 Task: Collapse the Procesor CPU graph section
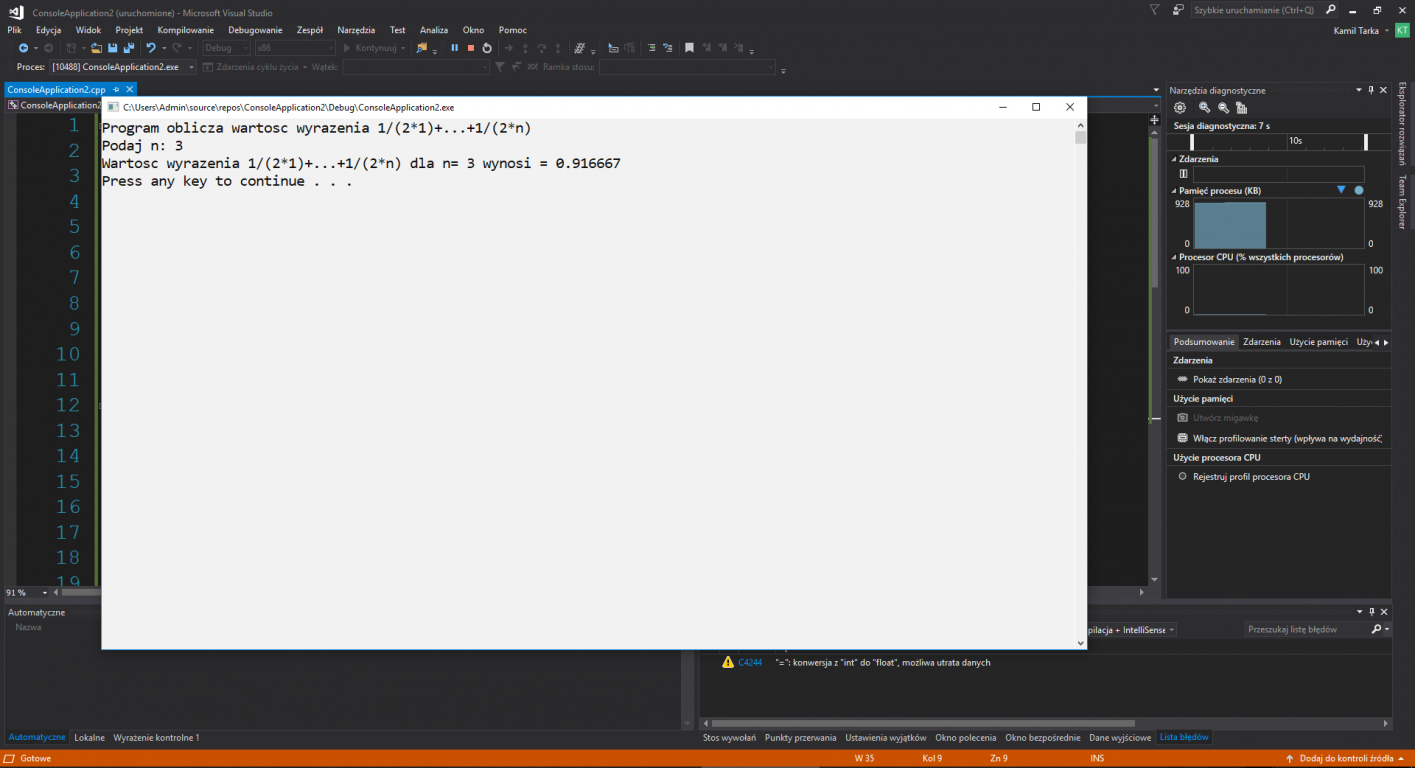pyautogui.click(x=1174, y=257)
